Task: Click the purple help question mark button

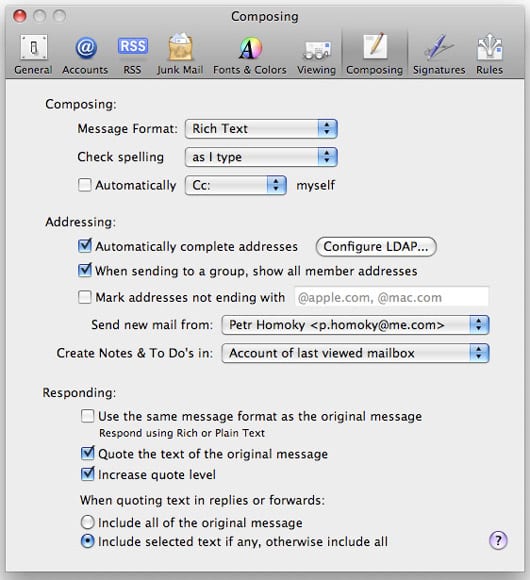Action: 498,541
